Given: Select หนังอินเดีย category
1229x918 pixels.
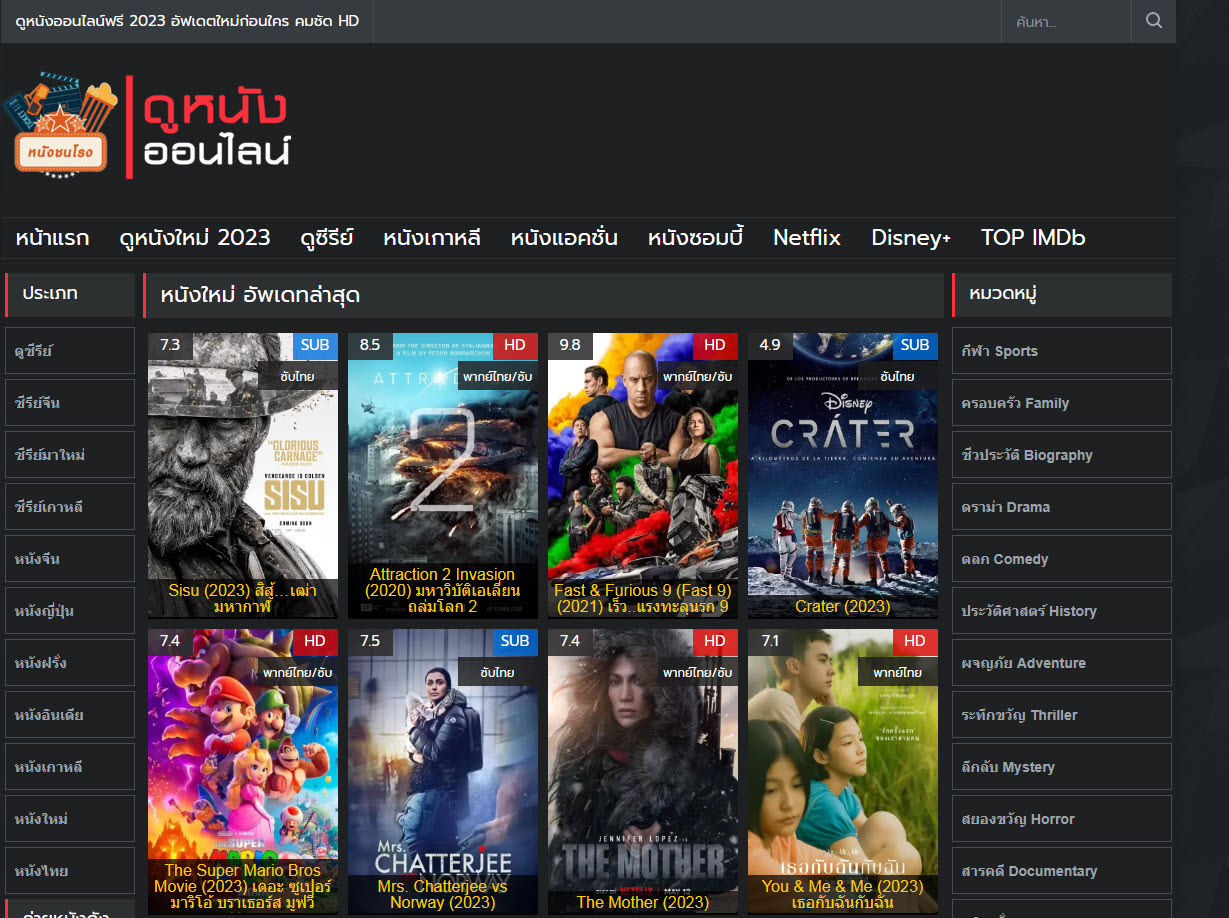Looking at the screenshot, I should point(70,715).
